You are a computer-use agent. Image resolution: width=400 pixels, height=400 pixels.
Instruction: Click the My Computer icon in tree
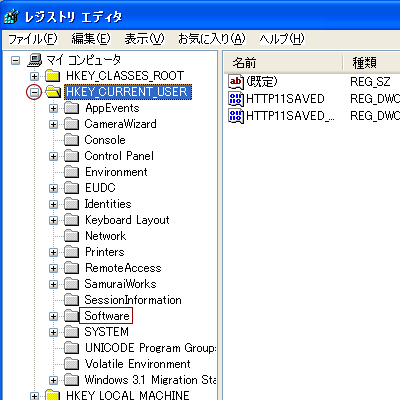point(35,60)
